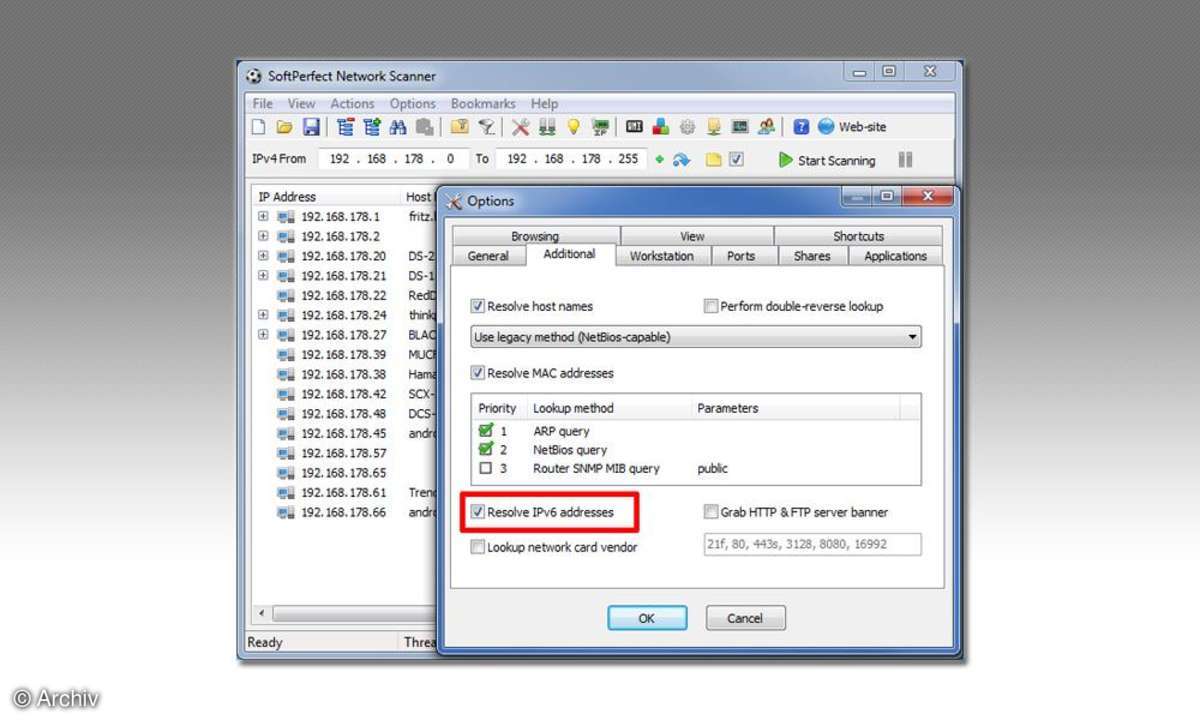Expand the 192.168.178.20 tree node

[x=263, y=256]
